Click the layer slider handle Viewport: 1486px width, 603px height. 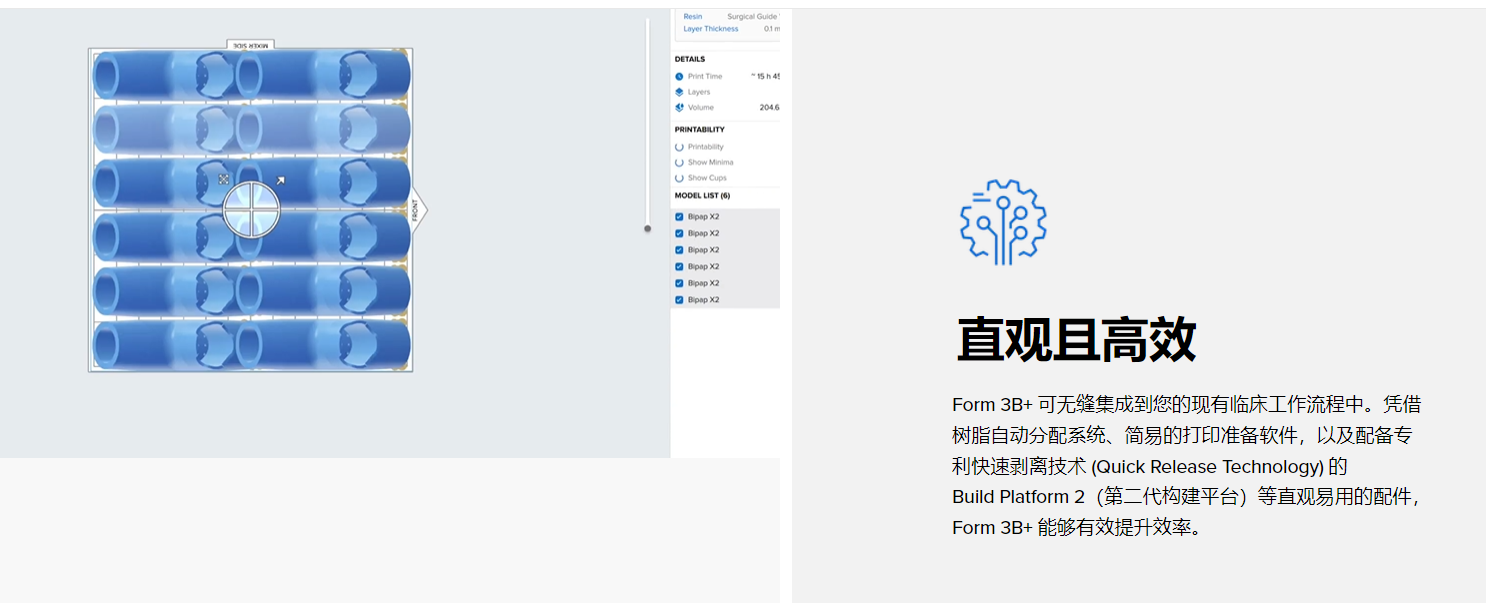(x=648, y=229)
